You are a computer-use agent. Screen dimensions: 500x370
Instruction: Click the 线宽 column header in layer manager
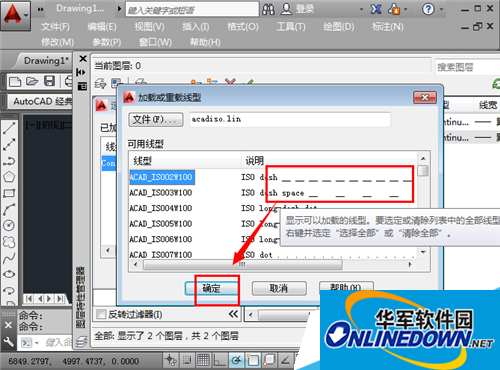(488, 105)
